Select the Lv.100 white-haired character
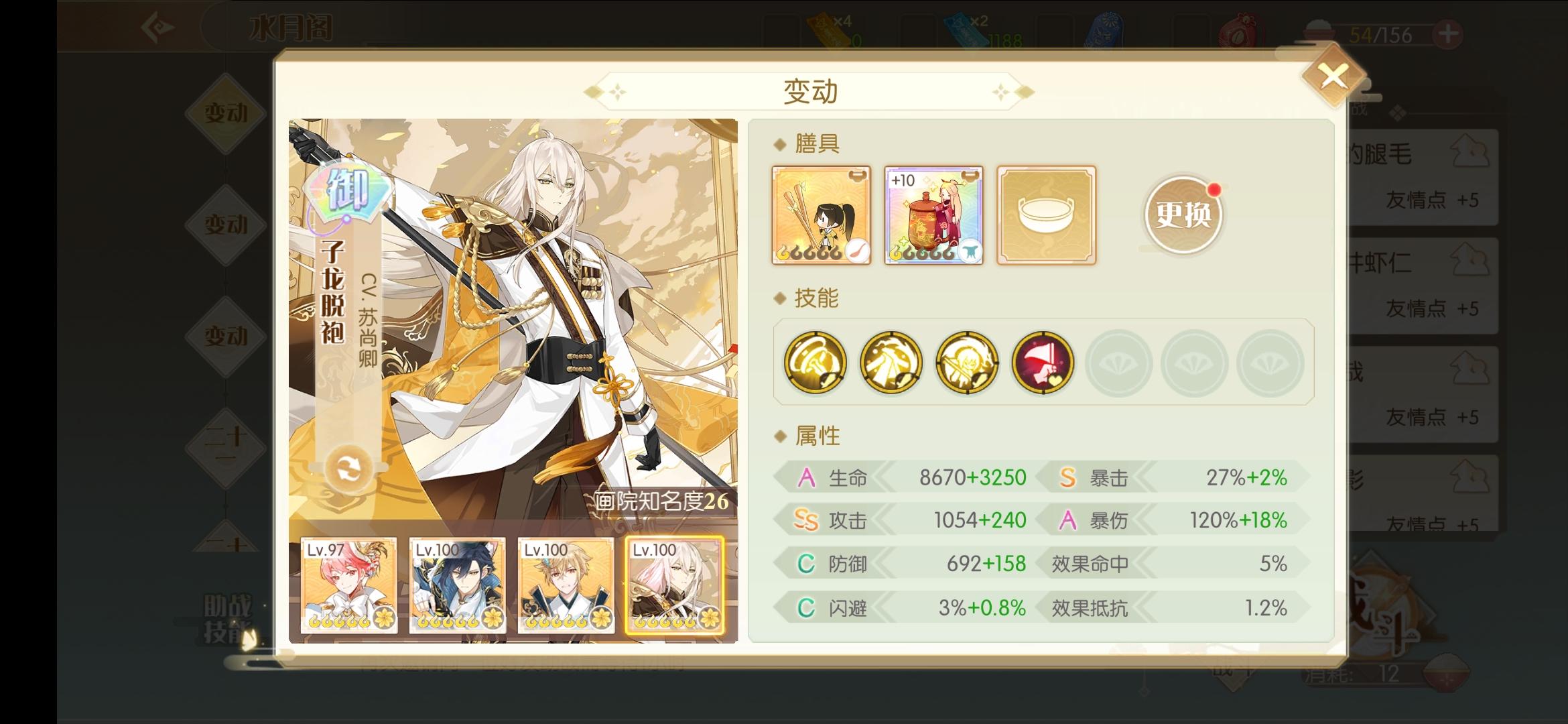This screenshot has height=724, width=1568. (674, 585)
